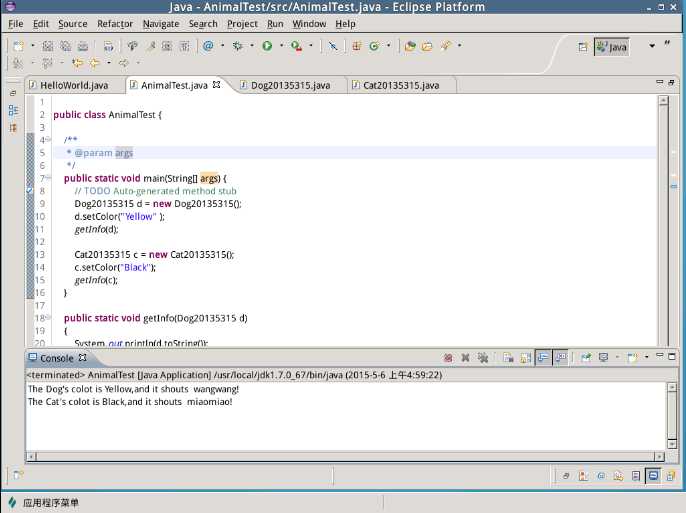Select the Console view tab
This screenshot has height=513, width=686.
(x=57, y=358)
